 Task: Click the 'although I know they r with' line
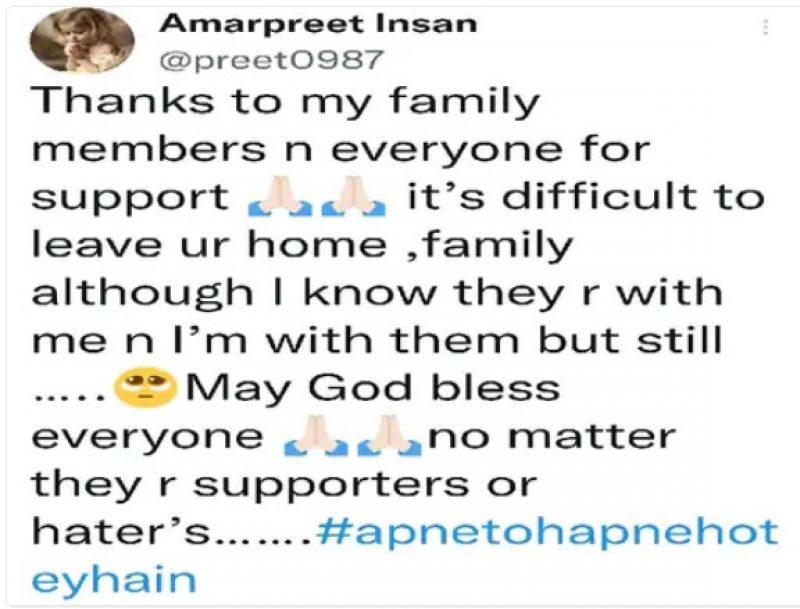(377, 293)
